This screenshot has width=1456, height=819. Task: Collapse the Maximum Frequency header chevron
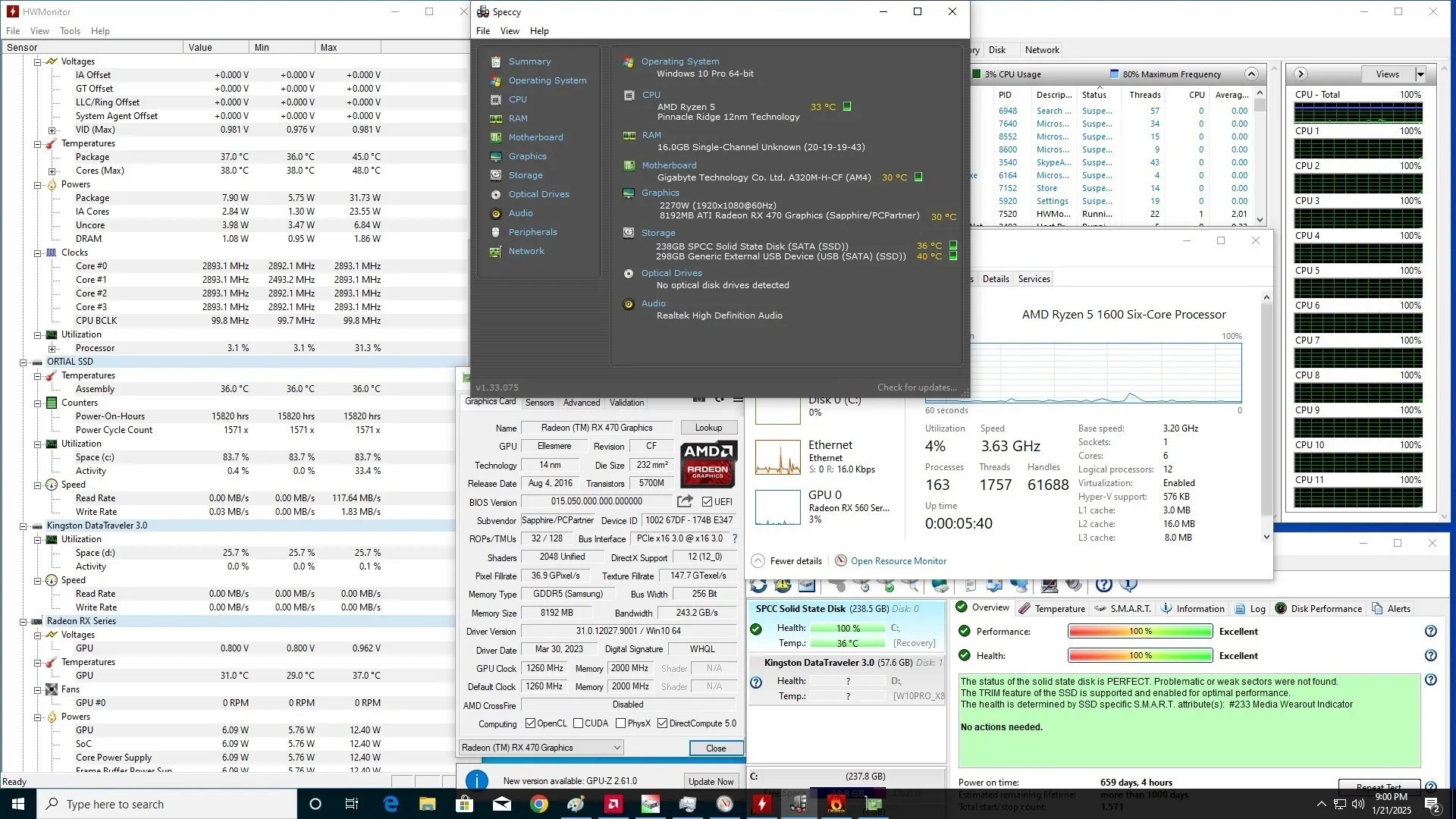[1251, 74]
